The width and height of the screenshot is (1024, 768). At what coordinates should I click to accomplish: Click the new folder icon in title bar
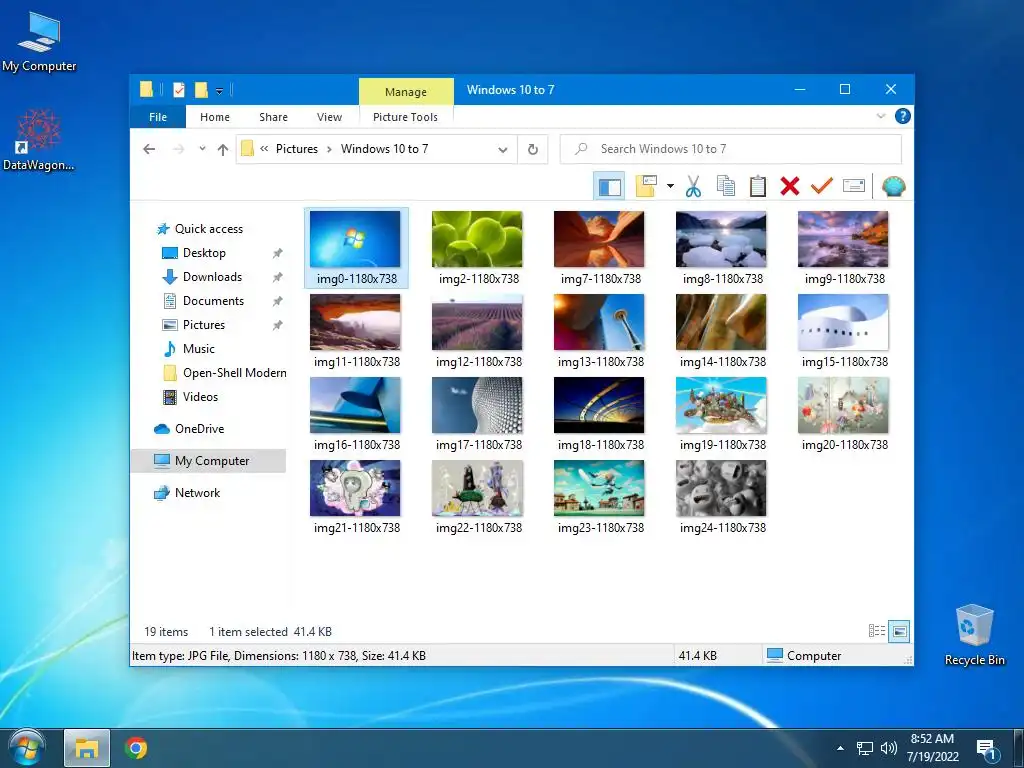201,90
